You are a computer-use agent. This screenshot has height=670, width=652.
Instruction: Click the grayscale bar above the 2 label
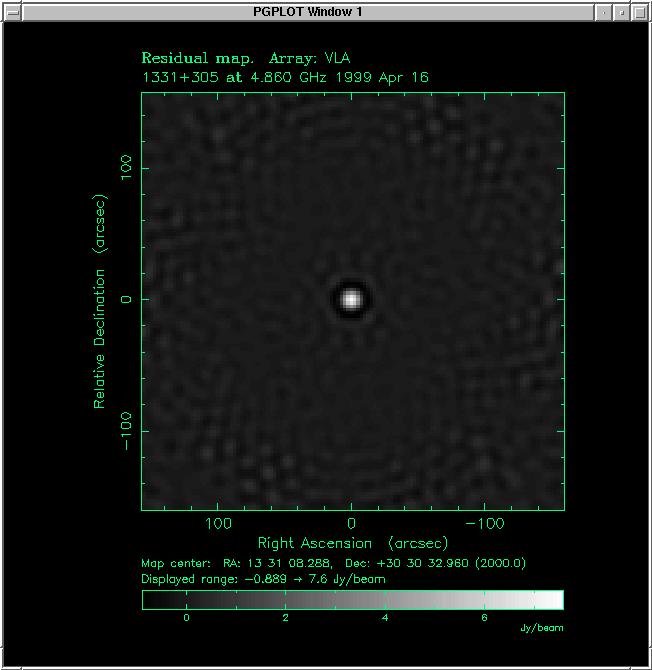pos(286,600)
